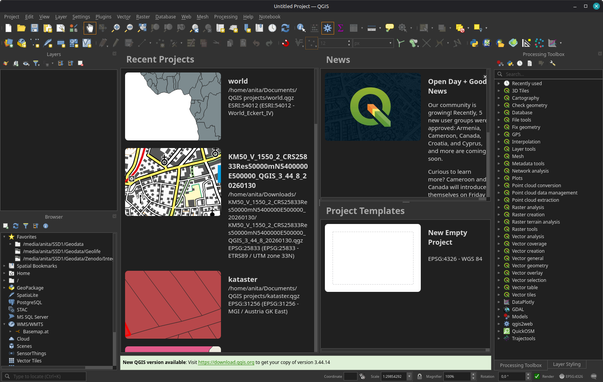Open the kataster recent project title

point(242,279)
